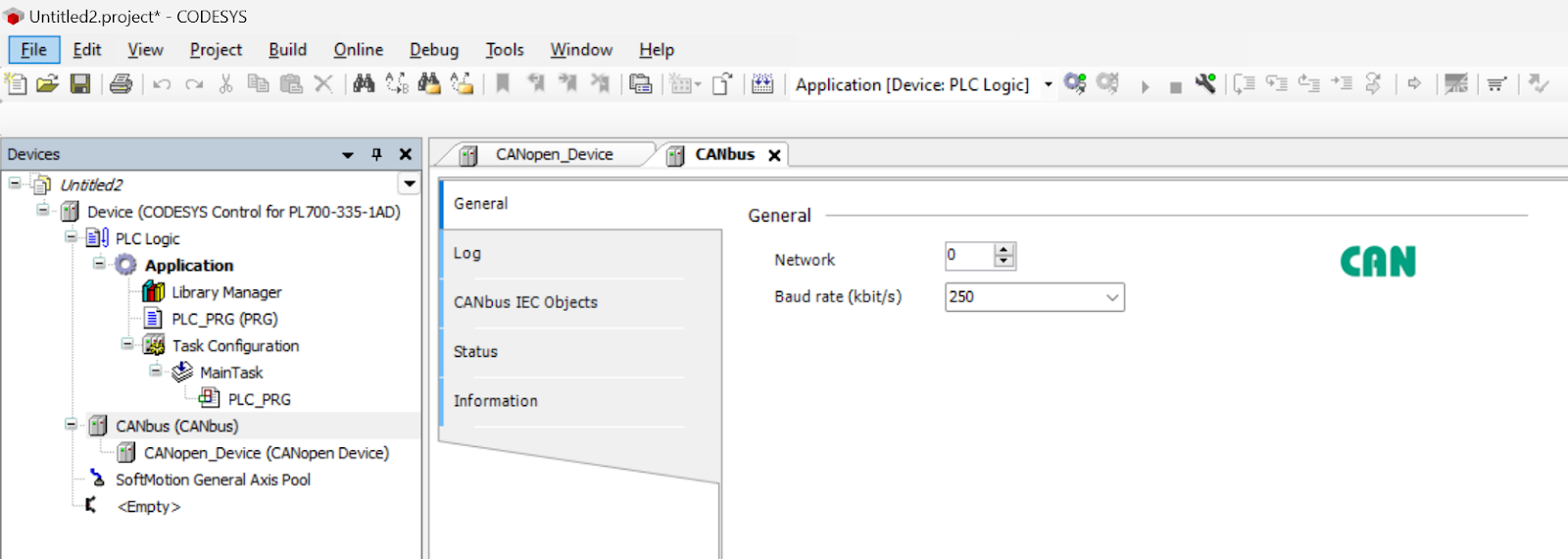Cut selection with the scissors icon
The height and width of the screenshot is (559, 1568).
coord(225,83)
